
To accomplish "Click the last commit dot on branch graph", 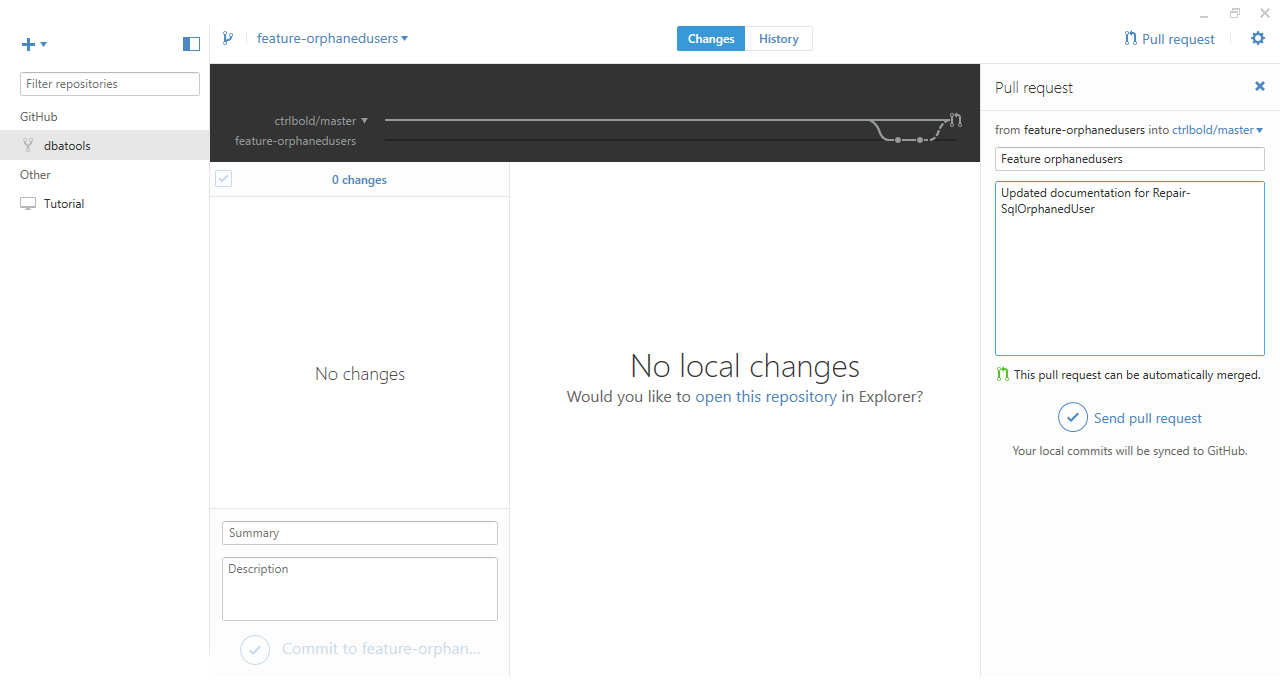I will 920,140.
